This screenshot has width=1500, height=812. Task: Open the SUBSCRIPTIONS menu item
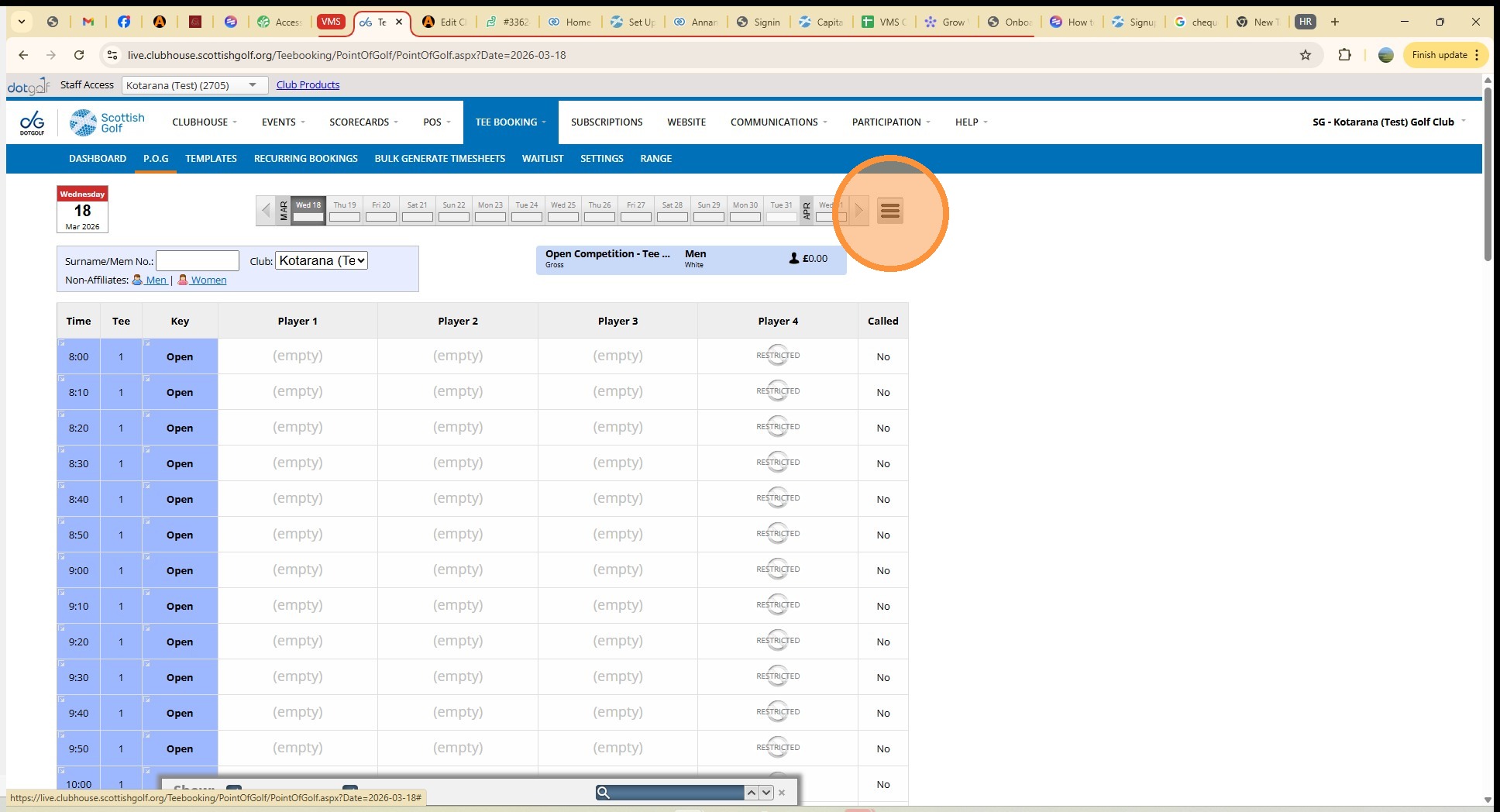[607, 122]
